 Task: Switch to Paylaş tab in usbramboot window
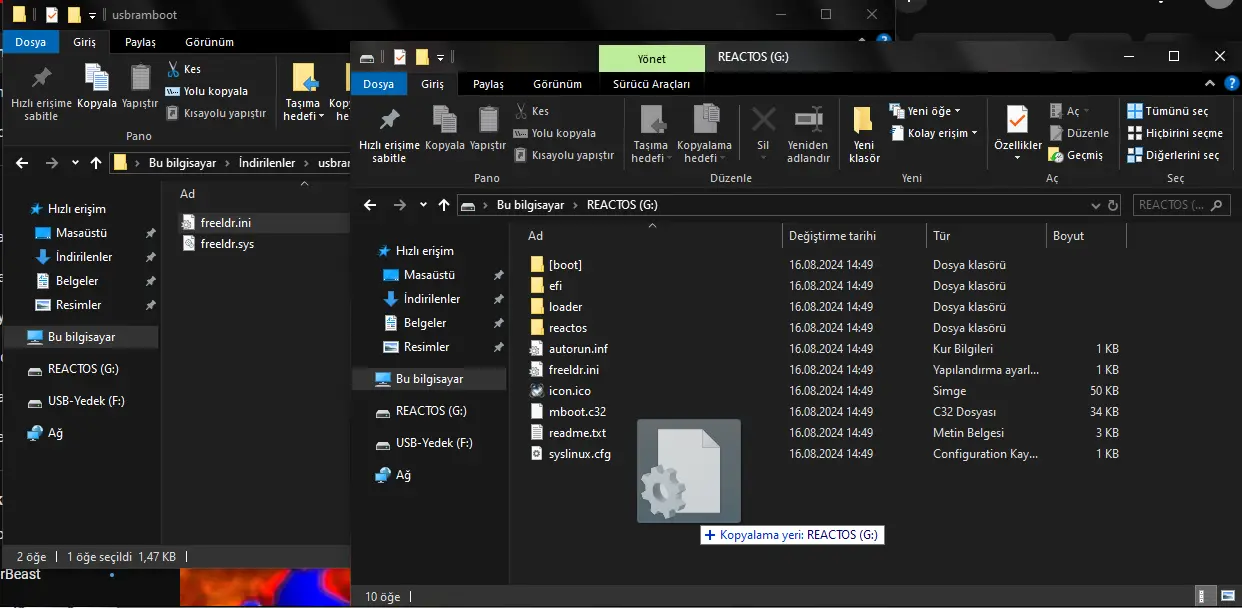[x=140, y=42]
